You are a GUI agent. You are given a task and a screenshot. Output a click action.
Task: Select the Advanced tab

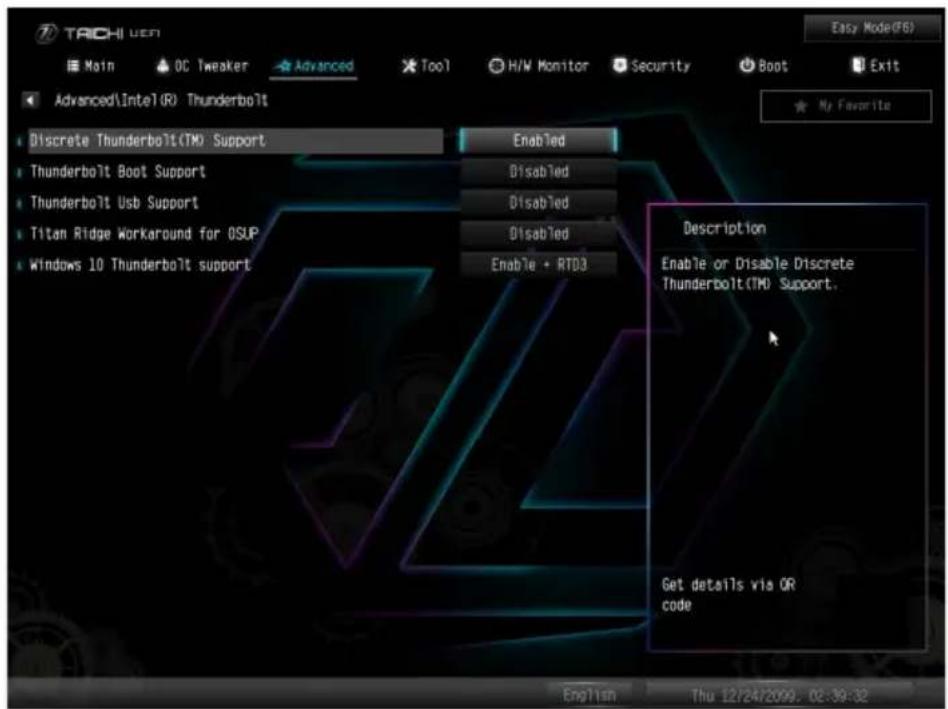point(314,66)
